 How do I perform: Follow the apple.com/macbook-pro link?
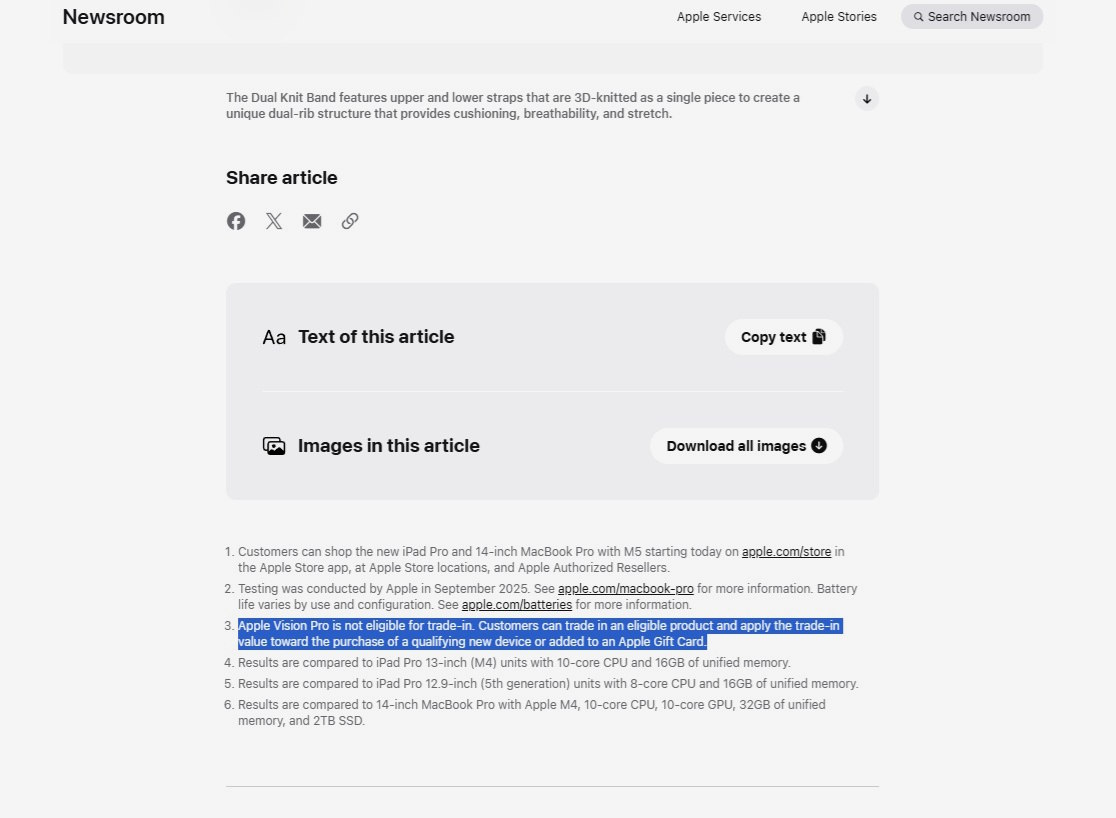[625, 589]
